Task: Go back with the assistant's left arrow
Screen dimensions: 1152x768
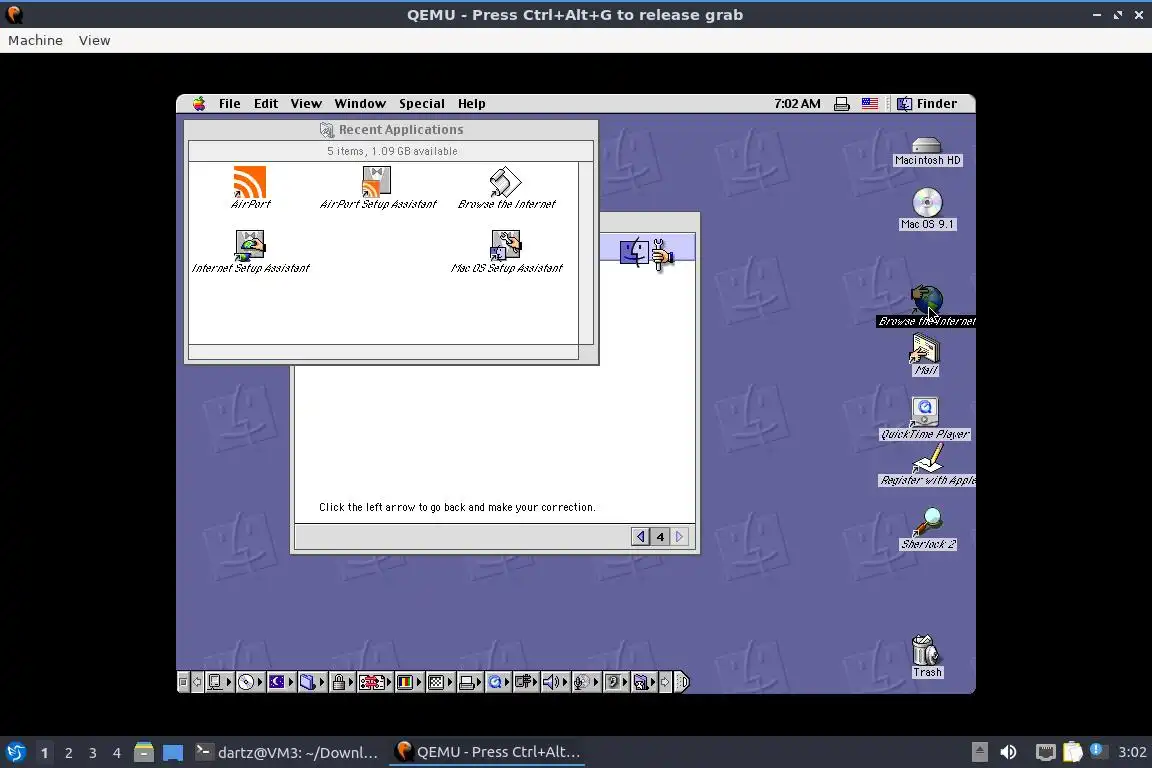Action: 640,536
